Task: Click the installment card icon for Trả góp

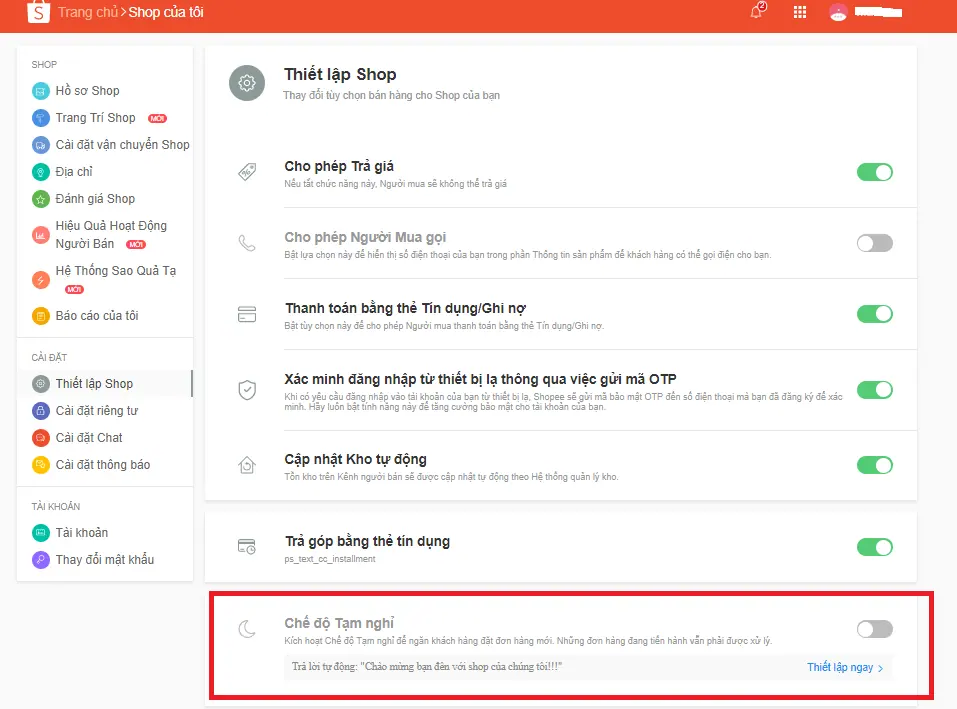Action: point(247,547)
